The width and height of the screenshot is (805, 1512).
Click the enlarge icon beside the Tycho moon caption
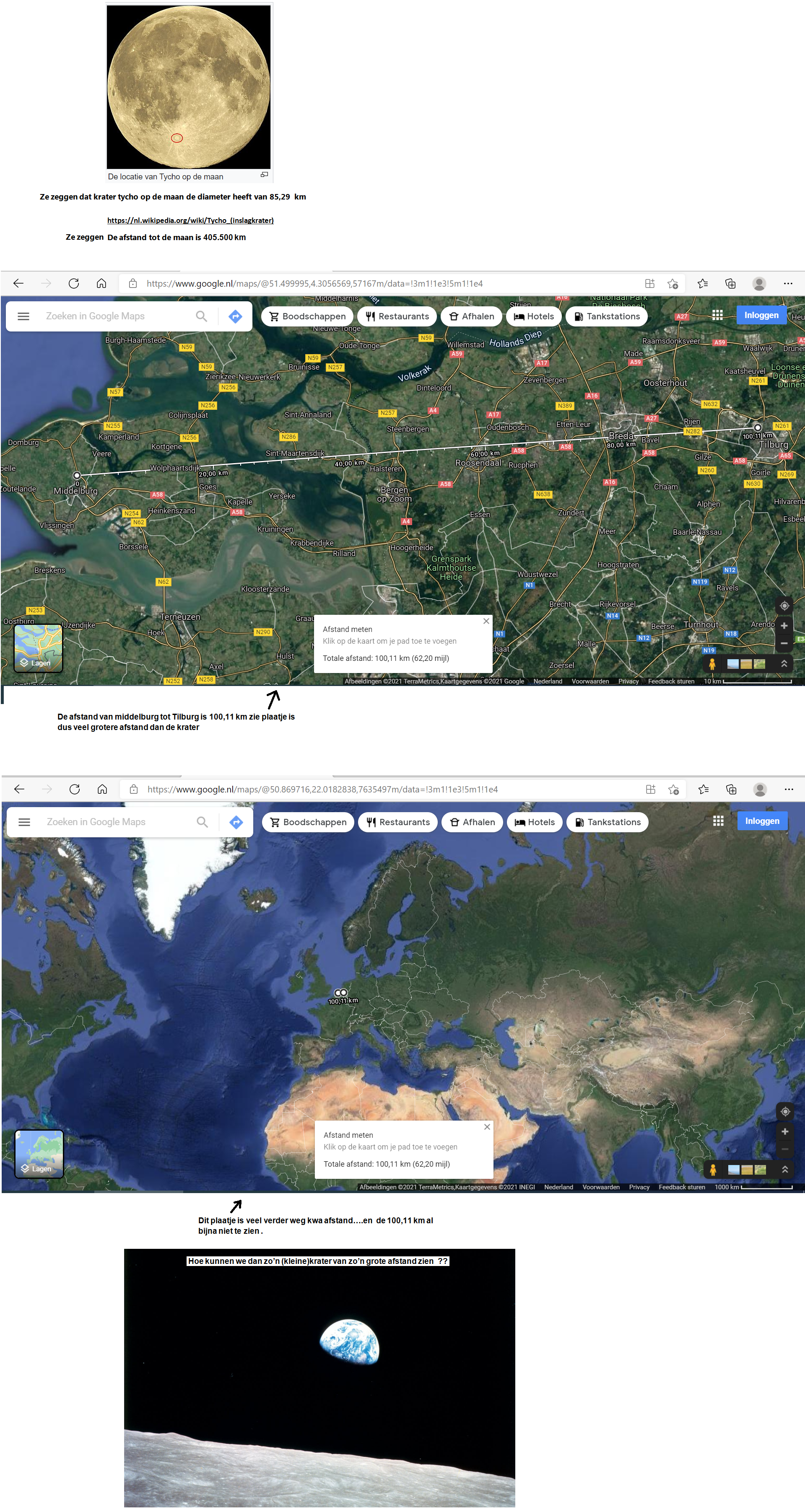(x=264, y=174)
